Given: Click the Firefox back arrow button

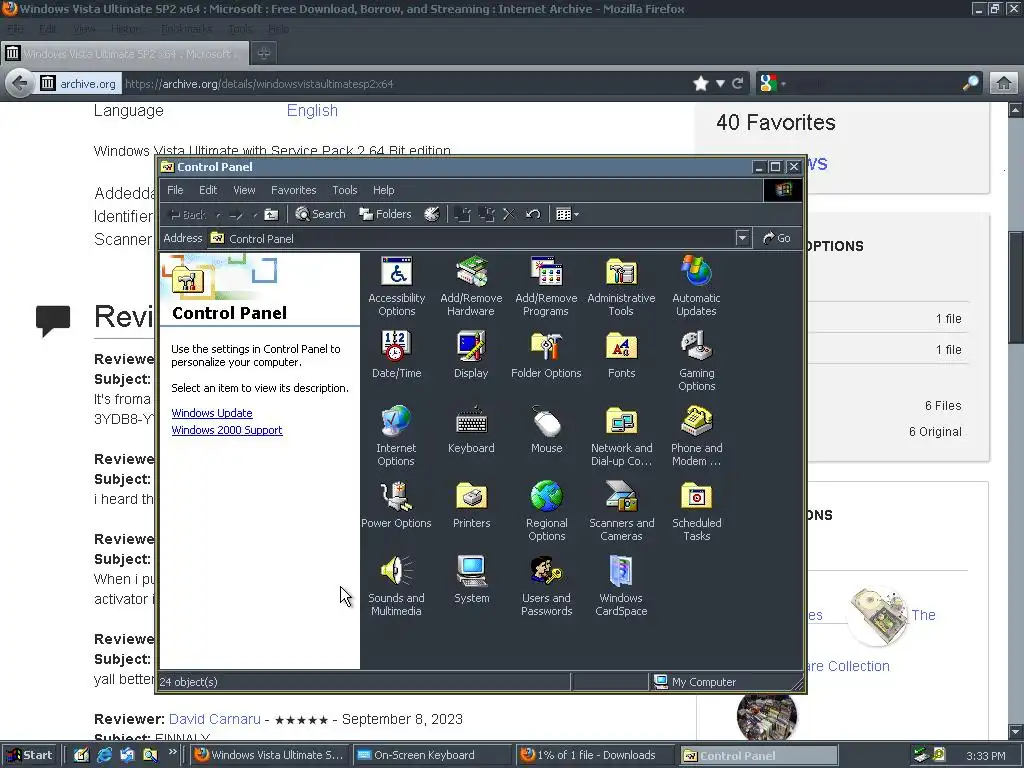Looking at the screenshot, I should click(x=20, y=84).
